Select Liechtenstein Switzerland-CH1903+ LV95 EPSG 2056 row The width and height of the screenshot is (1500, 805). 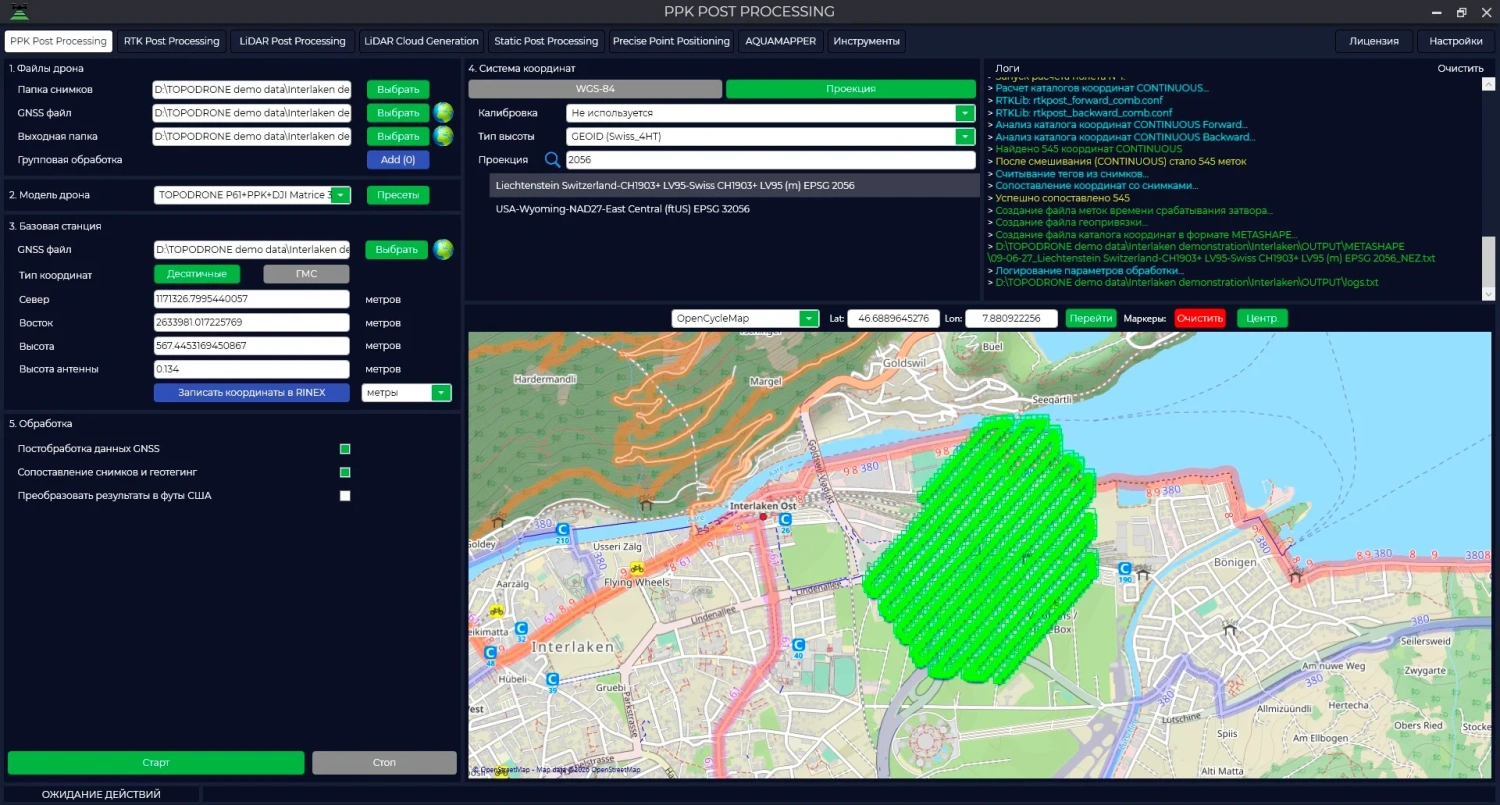[x=734, y=185]
